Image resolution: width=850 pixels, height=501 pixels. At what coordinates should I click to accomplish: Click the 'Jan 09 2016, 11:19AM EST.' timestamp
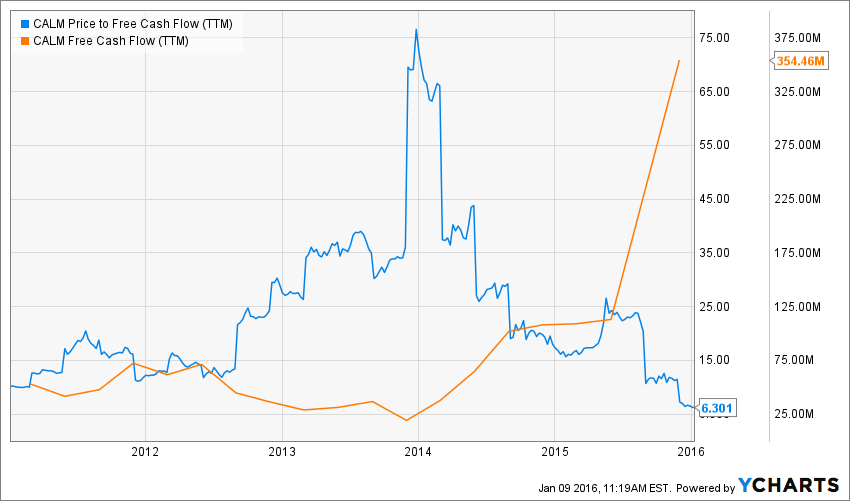[605, 487]
